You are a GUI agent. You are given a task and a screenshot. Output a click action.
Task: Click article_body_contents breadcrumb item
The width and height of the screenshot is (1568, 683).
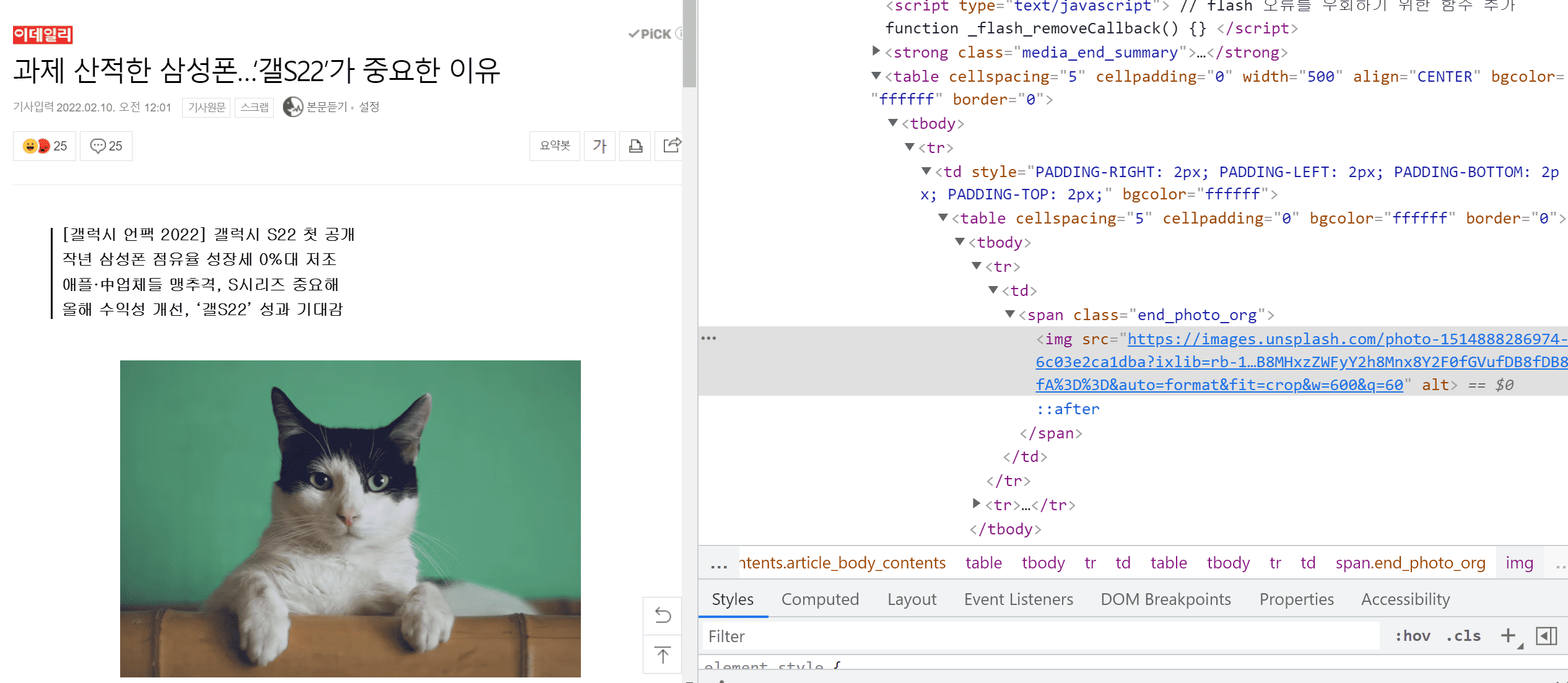pyautogui.click(x=842, y=562)
